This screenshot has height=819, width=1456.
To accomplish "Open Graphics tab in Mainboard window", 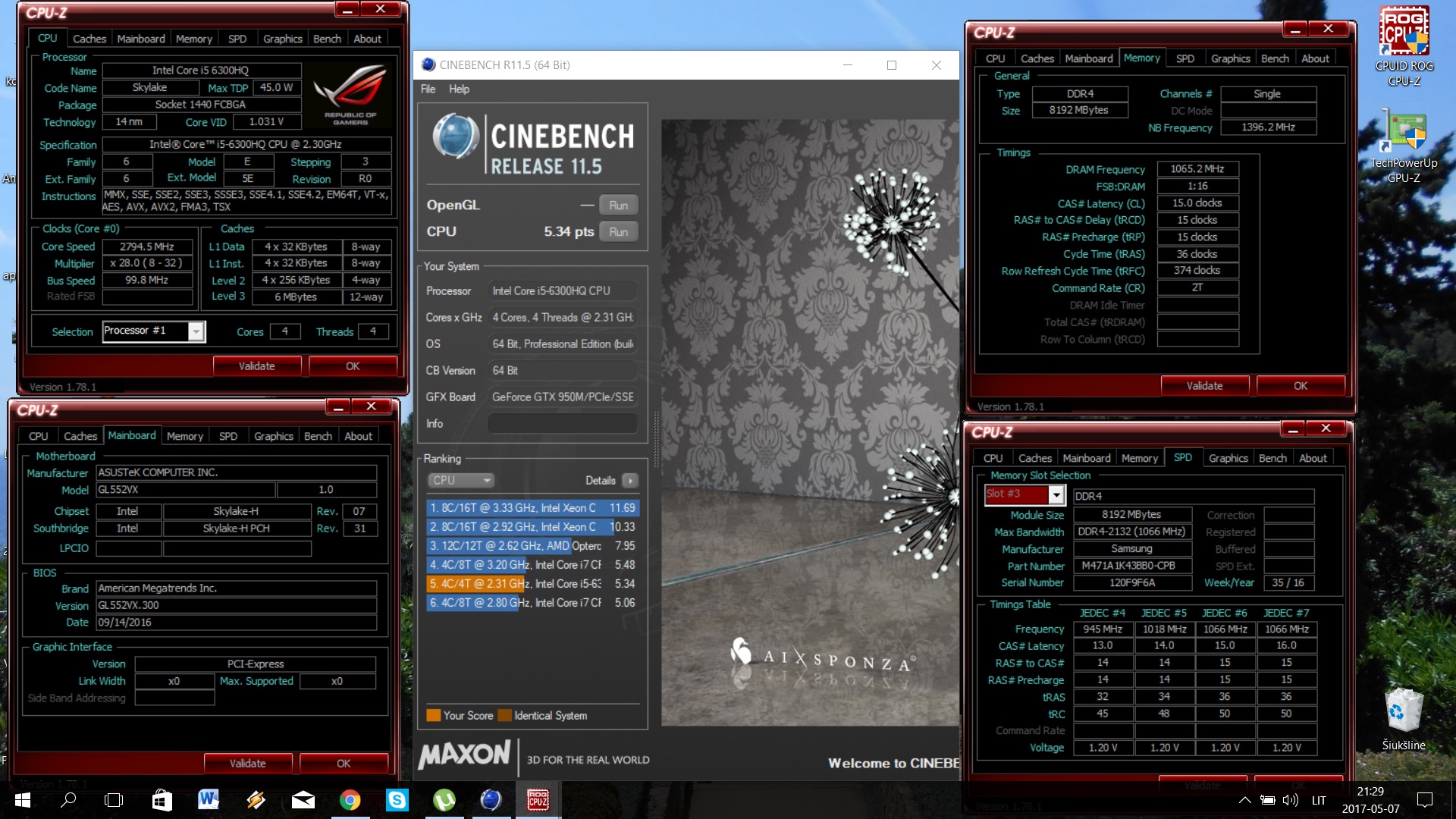I will point(274,436).
